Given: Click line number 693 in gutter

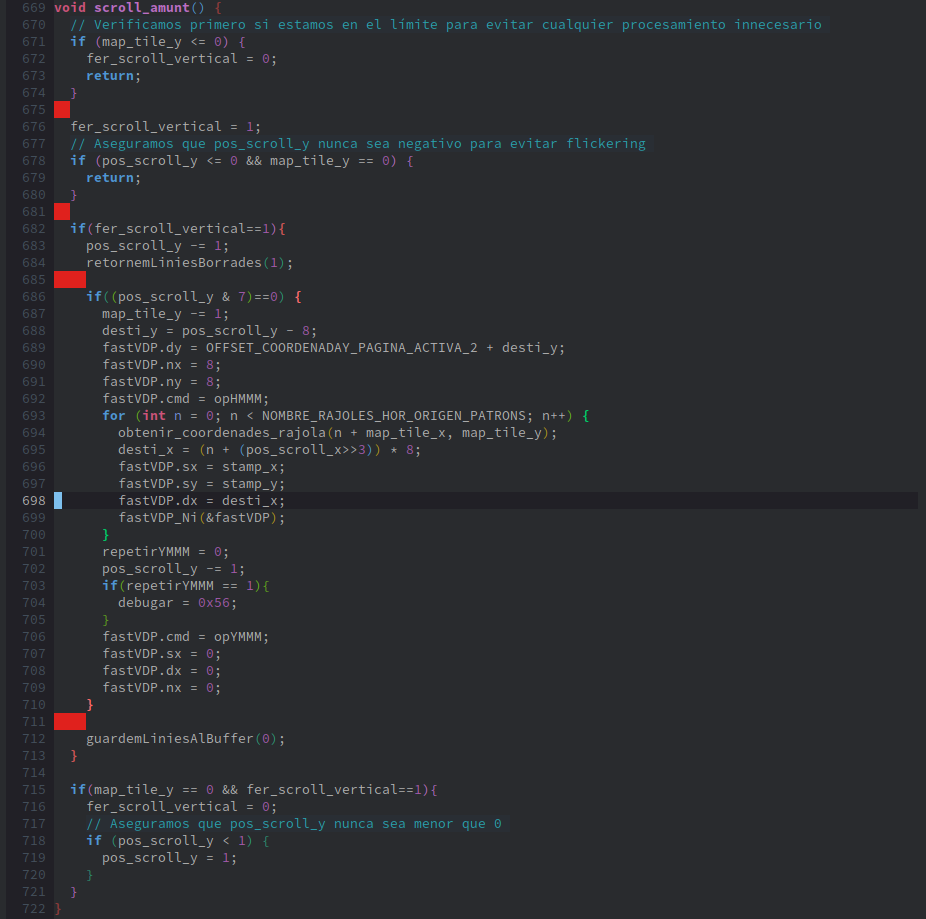Looking at the screenshot, I should [x=34, y=416].
